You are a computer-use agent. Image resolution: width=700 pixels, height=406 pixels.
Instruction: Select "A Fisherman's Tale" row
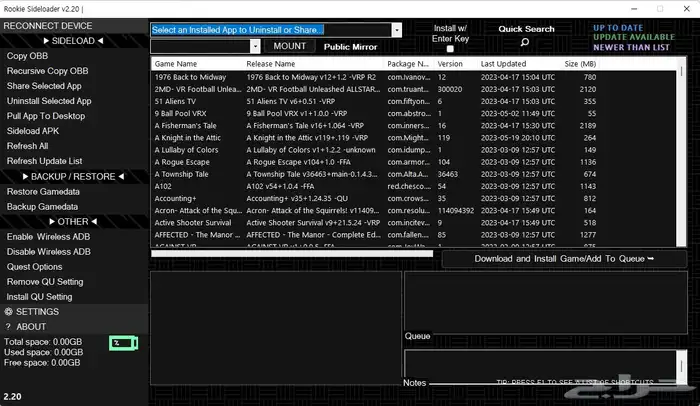pos(375,126)
